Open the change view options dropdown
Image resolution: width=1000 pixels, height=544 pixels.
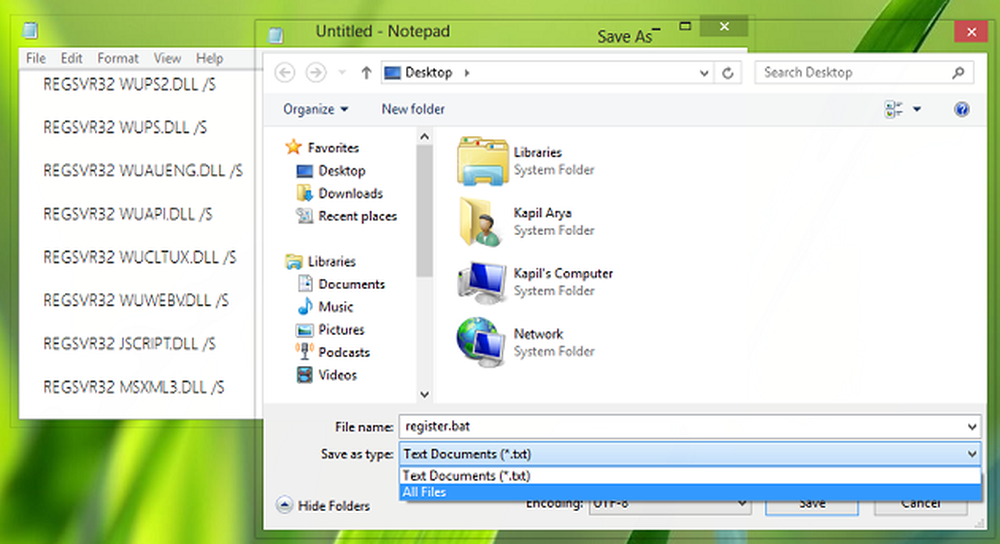(916, 110)
